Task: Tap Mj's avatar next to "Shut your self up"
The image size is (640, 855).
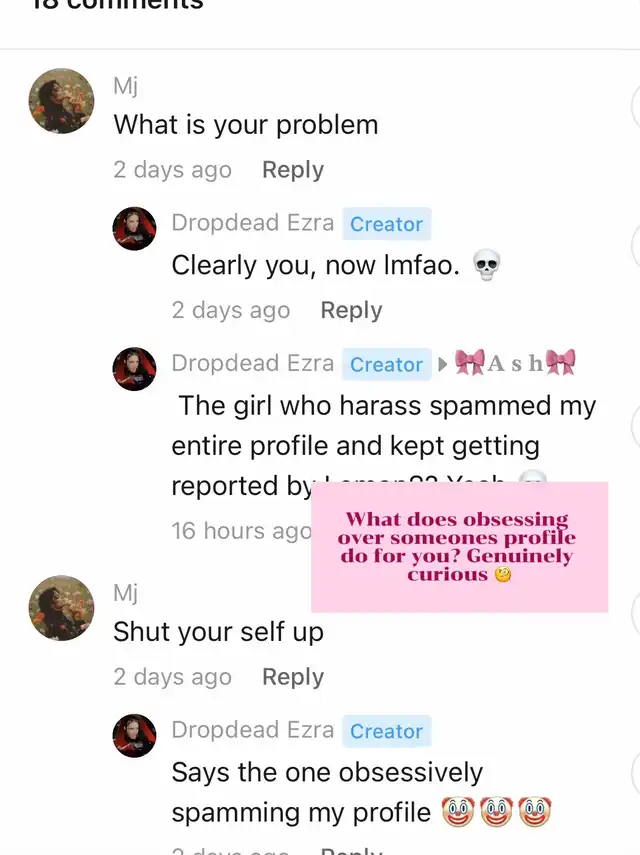Action: pyautogui.click(x=61, y=607)
